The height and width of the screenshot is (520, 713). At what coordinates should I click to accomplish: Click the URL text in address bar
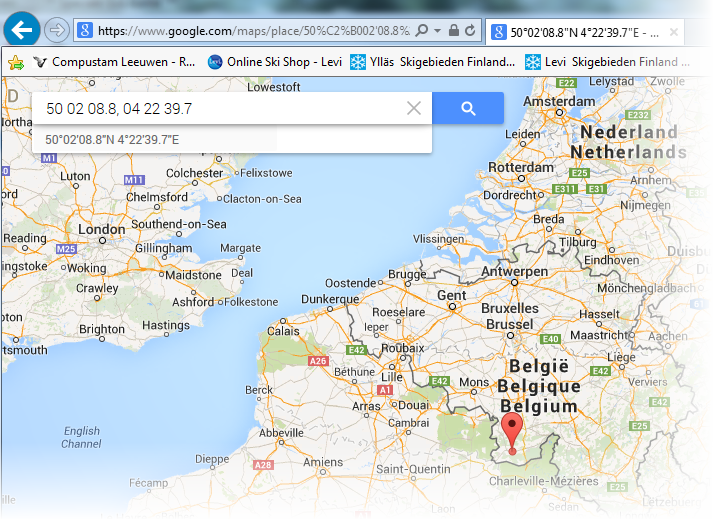pyautogui.click(x=254, y=31)
